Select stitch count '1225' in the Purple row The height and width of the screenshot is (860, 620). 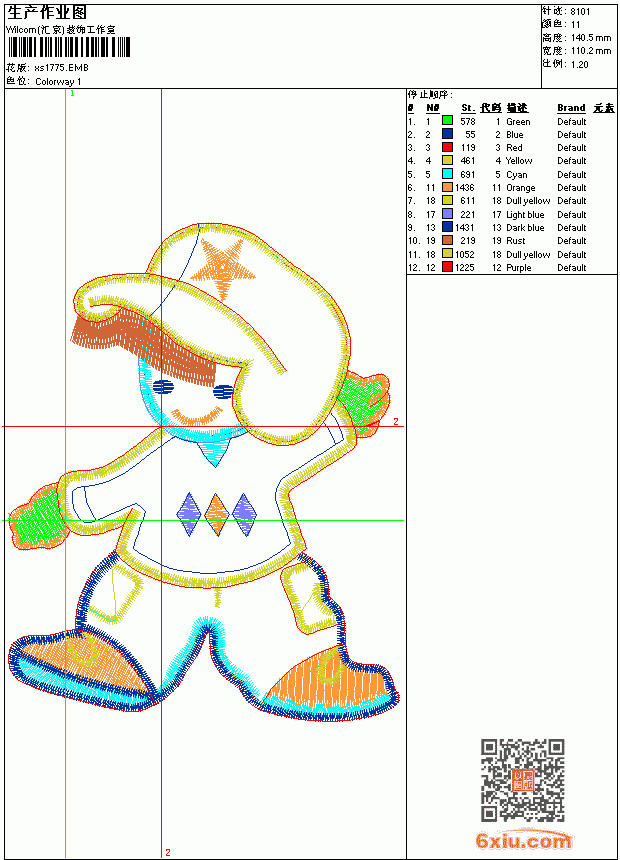[465, 268]
